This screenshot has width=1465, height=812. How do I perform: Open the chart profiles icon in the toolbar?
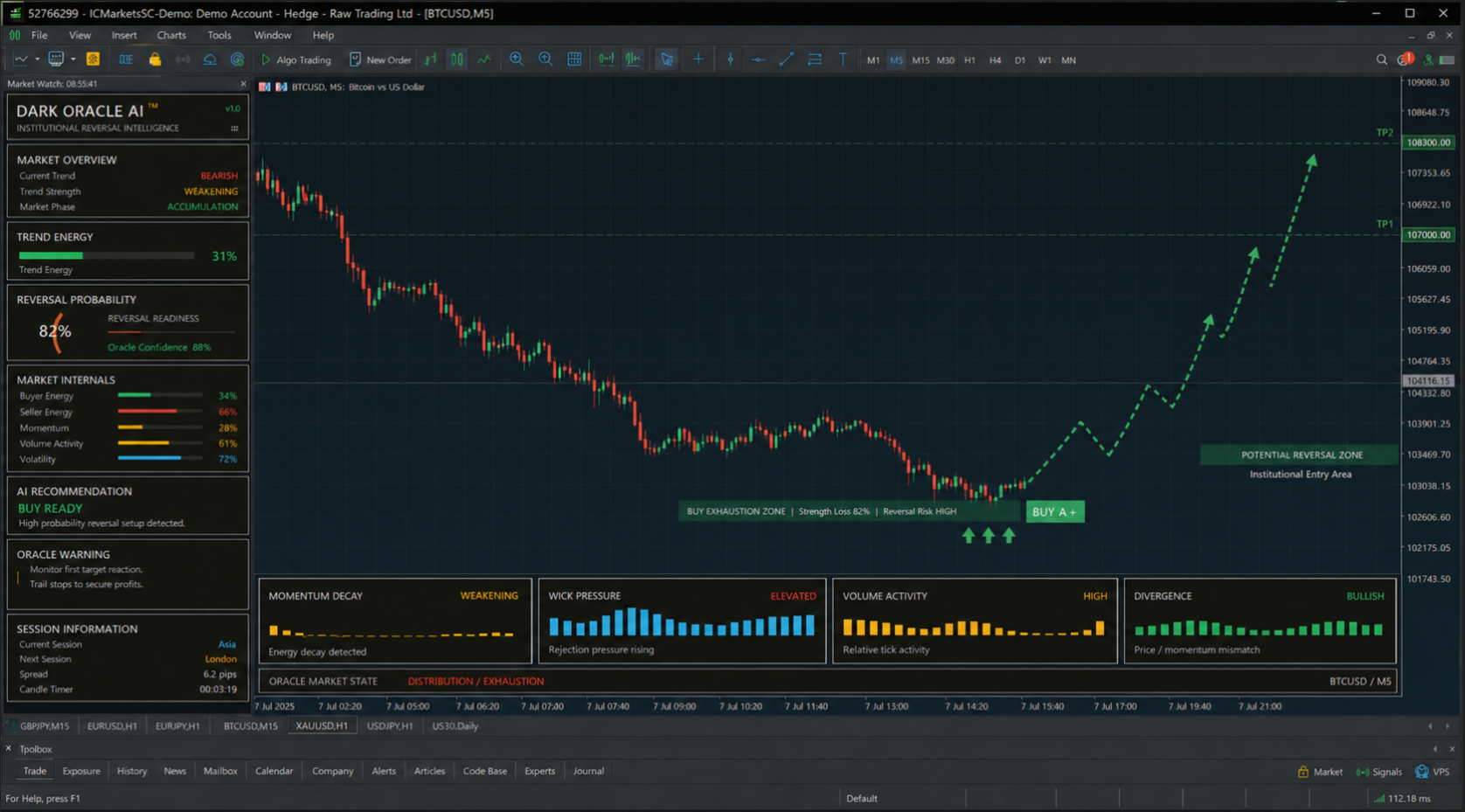[x=56, y=59]
